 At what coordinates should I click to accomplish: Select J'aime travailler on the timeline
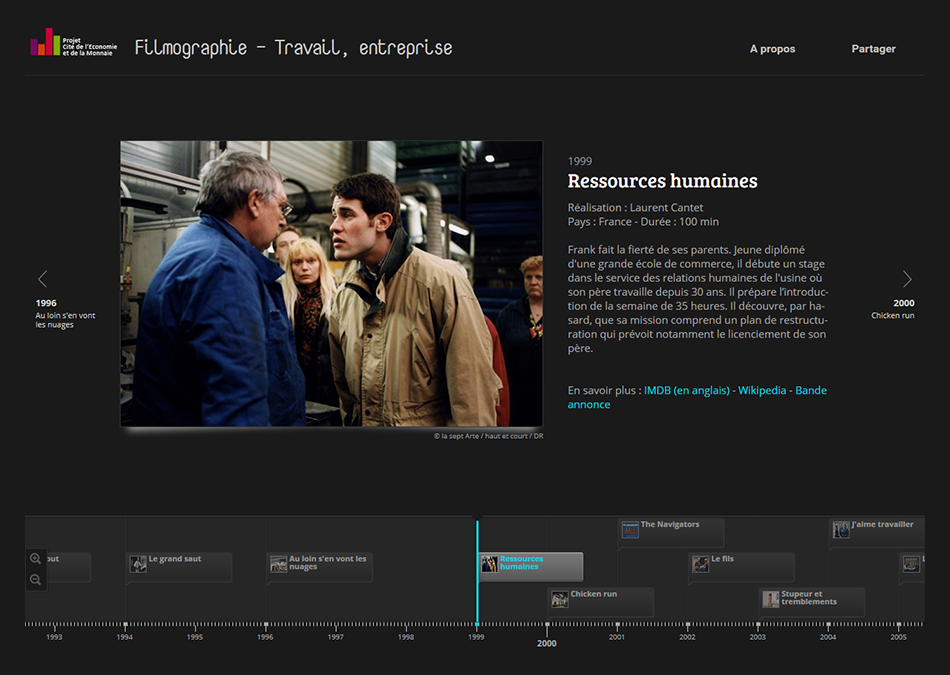point(877,532)
